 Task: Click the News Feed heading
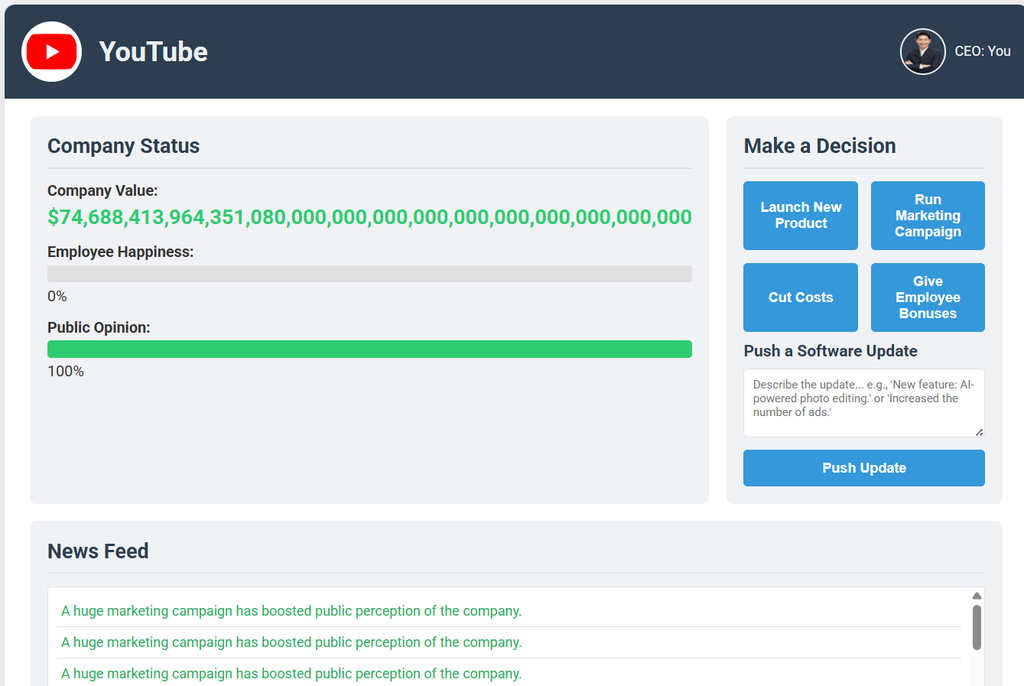coord(98,551)
